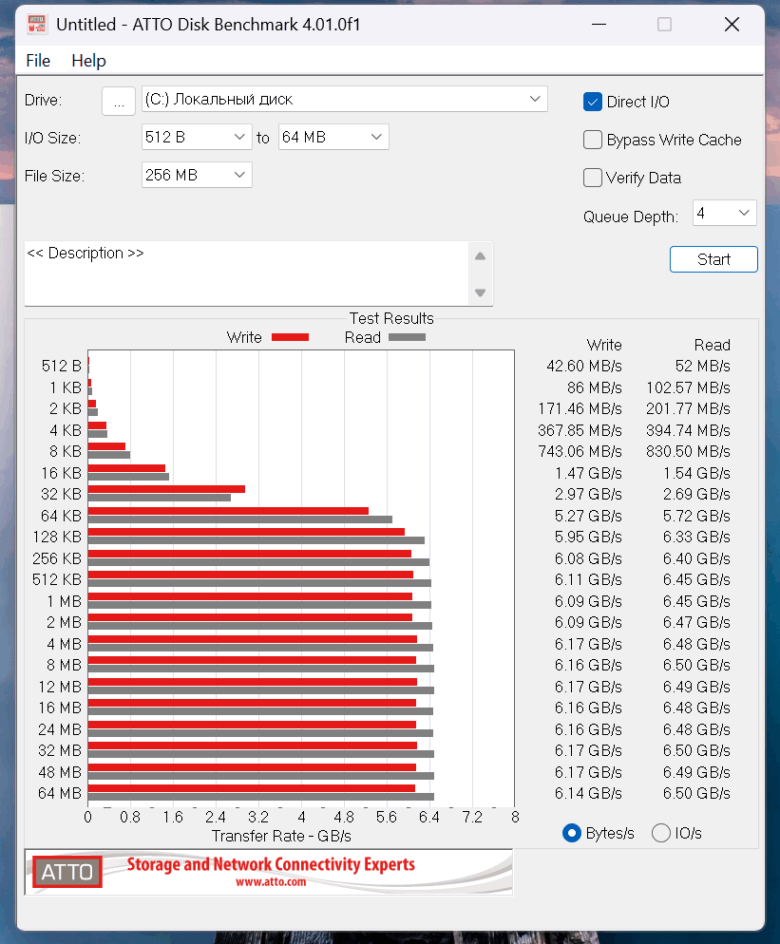Screen dimensions: 780x944
Task: Enable Bypass Write Cache checkbox
Action: pyautogui.click(x=592, y=140)
